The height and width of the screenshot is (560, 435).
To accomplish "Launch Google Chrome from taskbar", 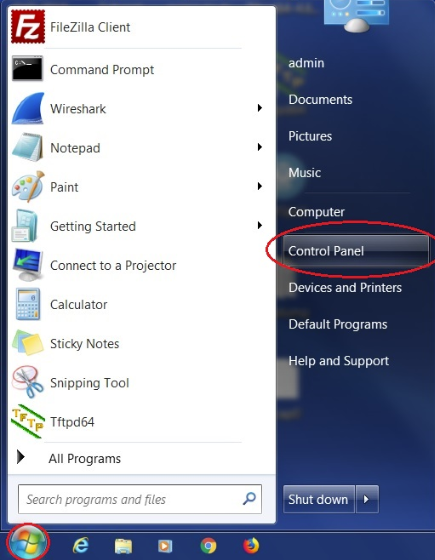I will pyautogui.click(x=208, y=546).
